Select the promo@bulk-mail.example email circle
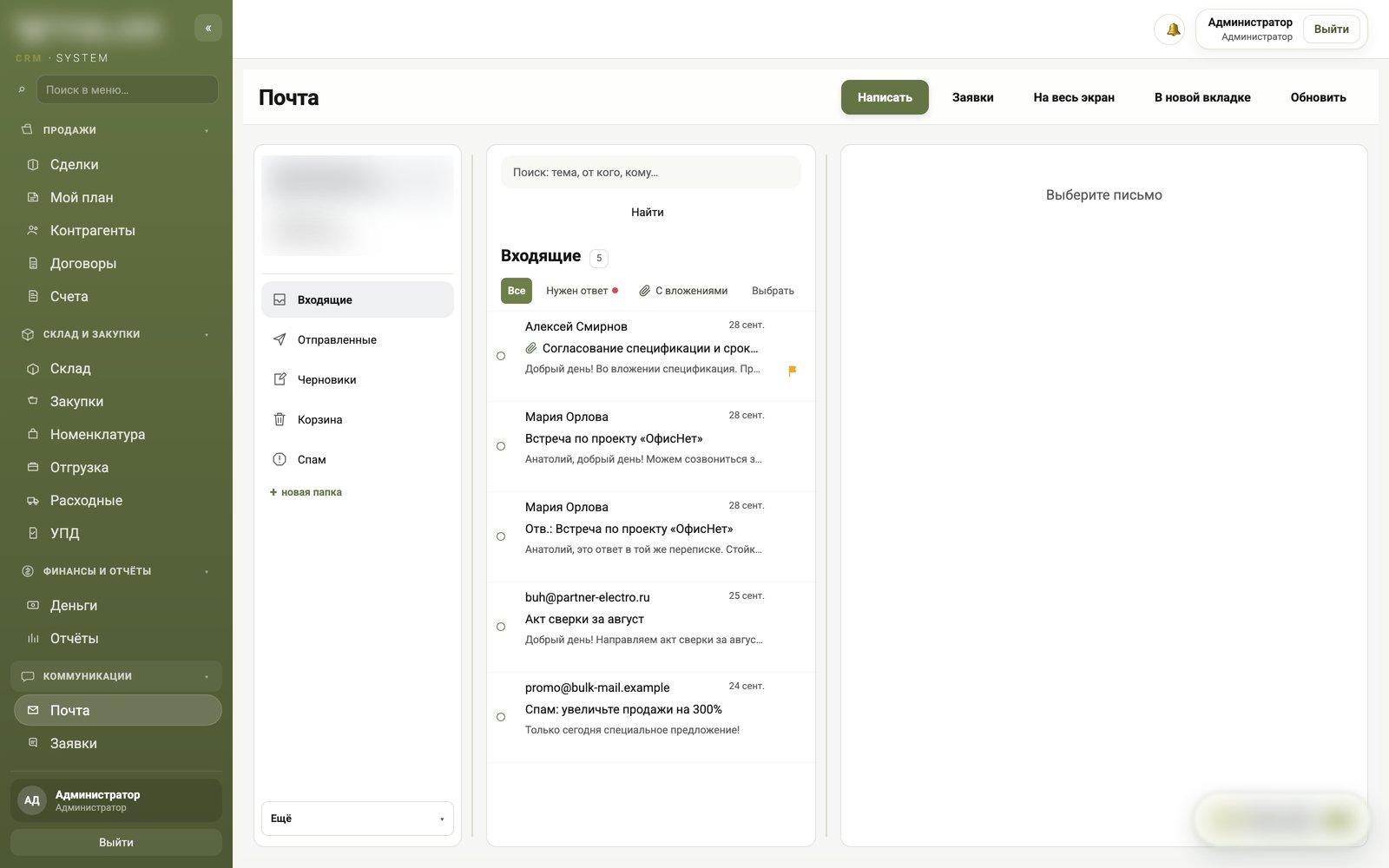Image resolution: width=1389 pixels, height=868 pixels. pos(501,717)
